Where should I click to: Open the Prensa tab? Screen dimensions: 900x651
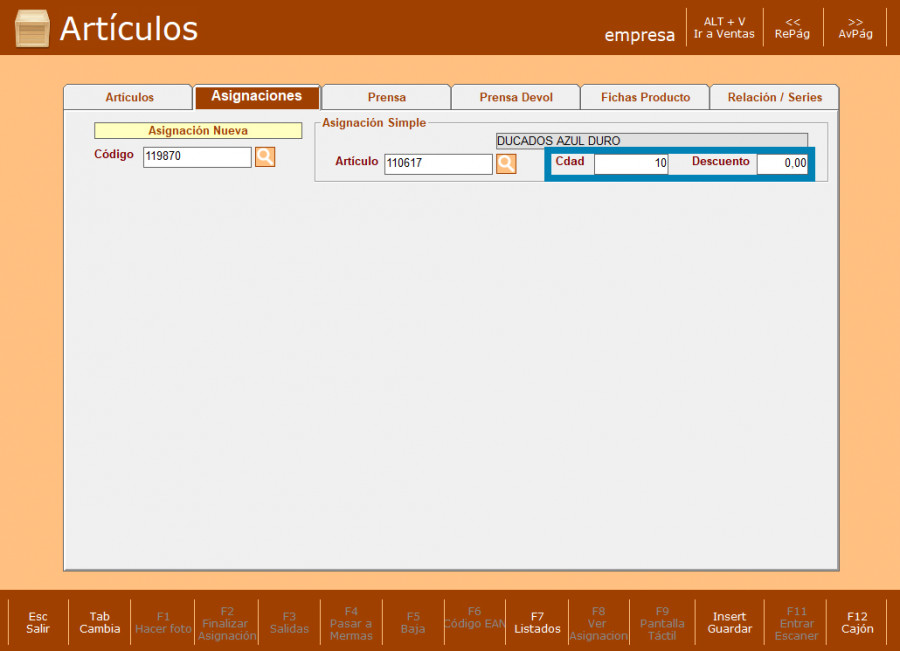386,97
